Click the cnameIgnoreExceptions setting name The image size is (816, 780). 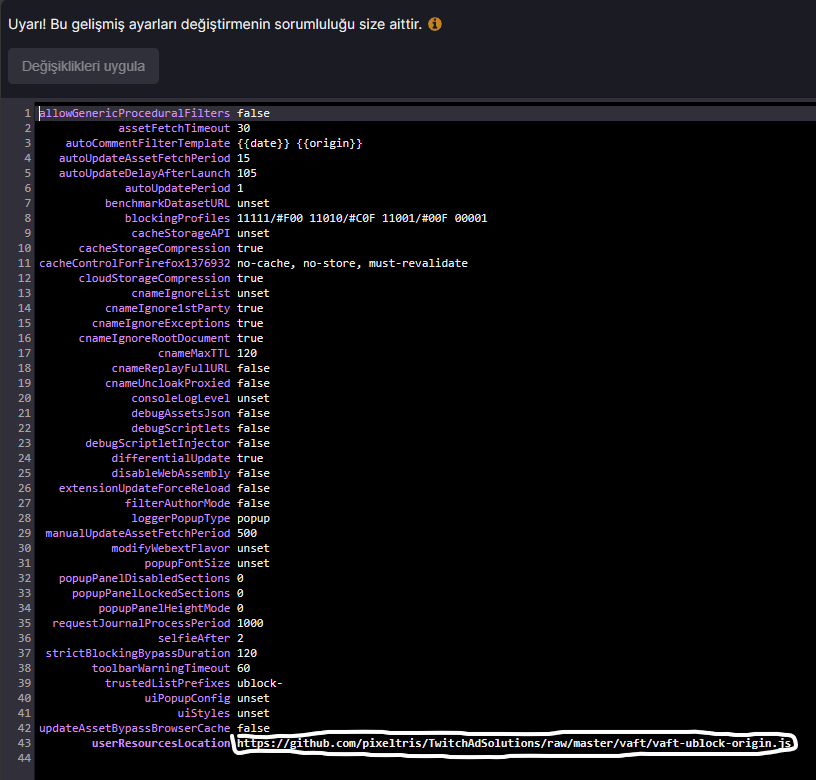[x=161, y=323]
